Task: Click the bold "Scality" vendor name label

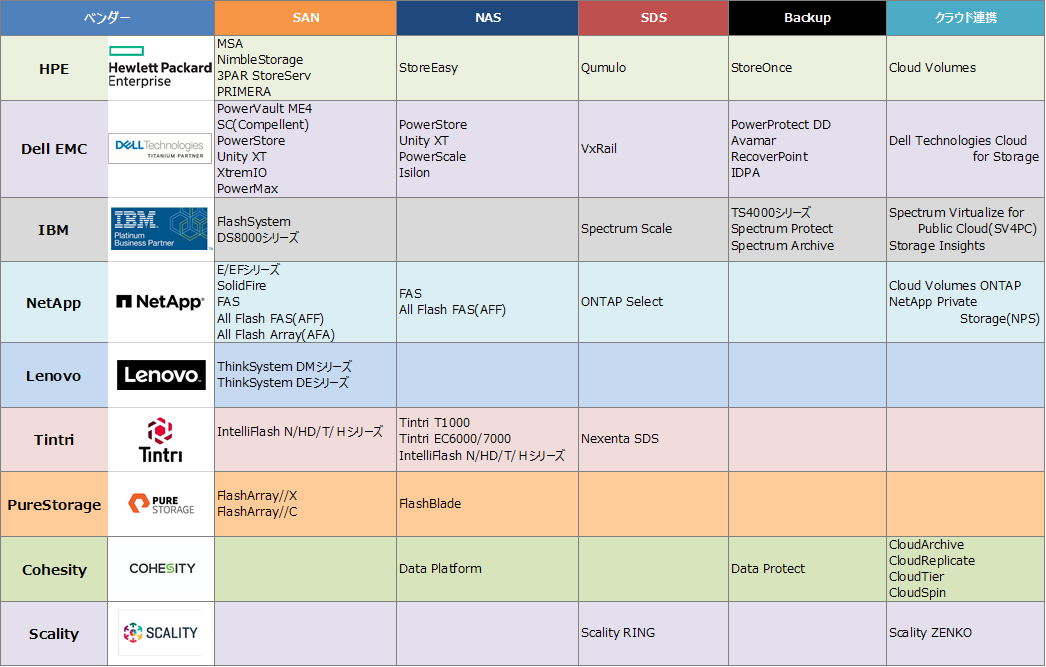Action: pyautogui.click(x=53, y=634)
